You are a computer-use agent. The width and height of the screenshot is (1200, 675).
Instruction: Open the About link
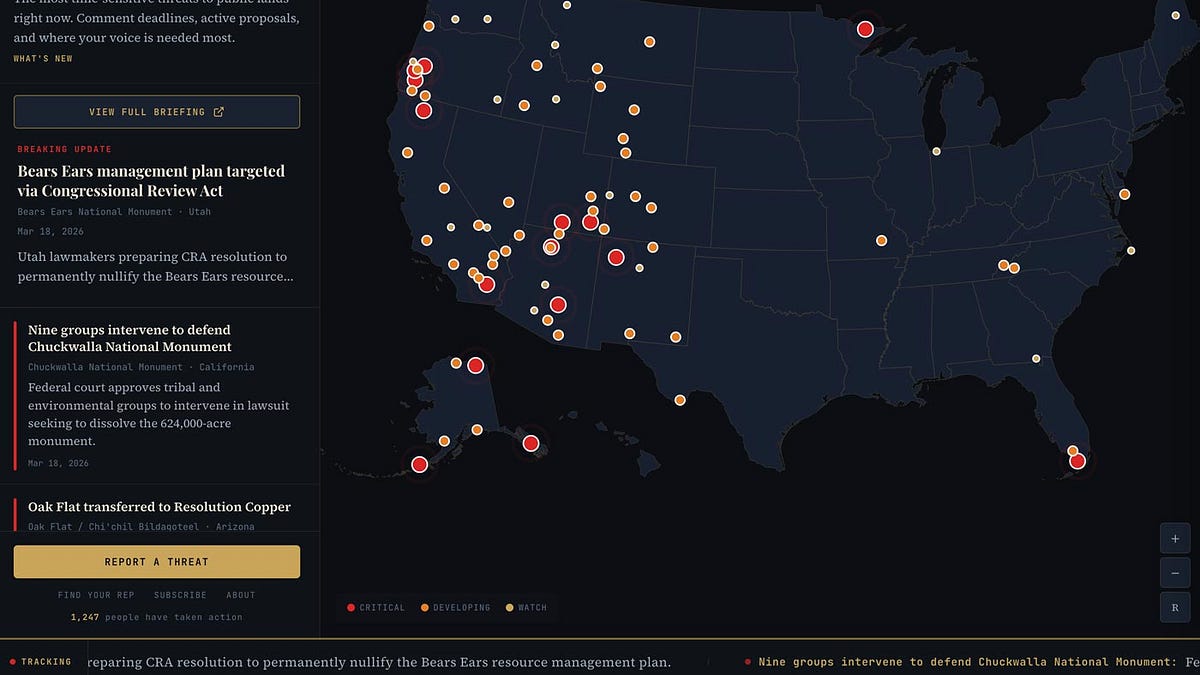tap(241, 595)
